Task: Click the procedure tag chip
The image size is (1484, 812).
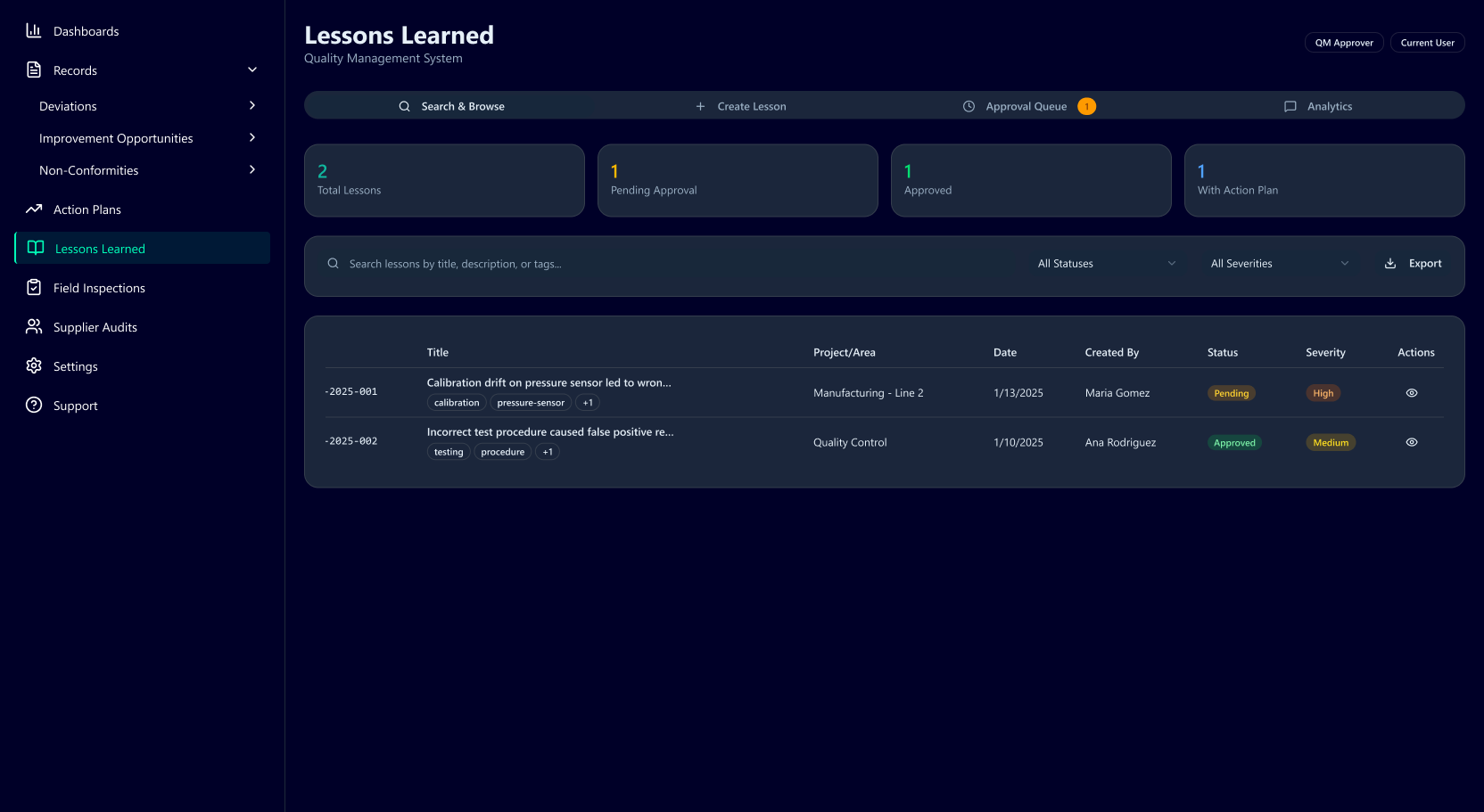Action: (503, 452)
